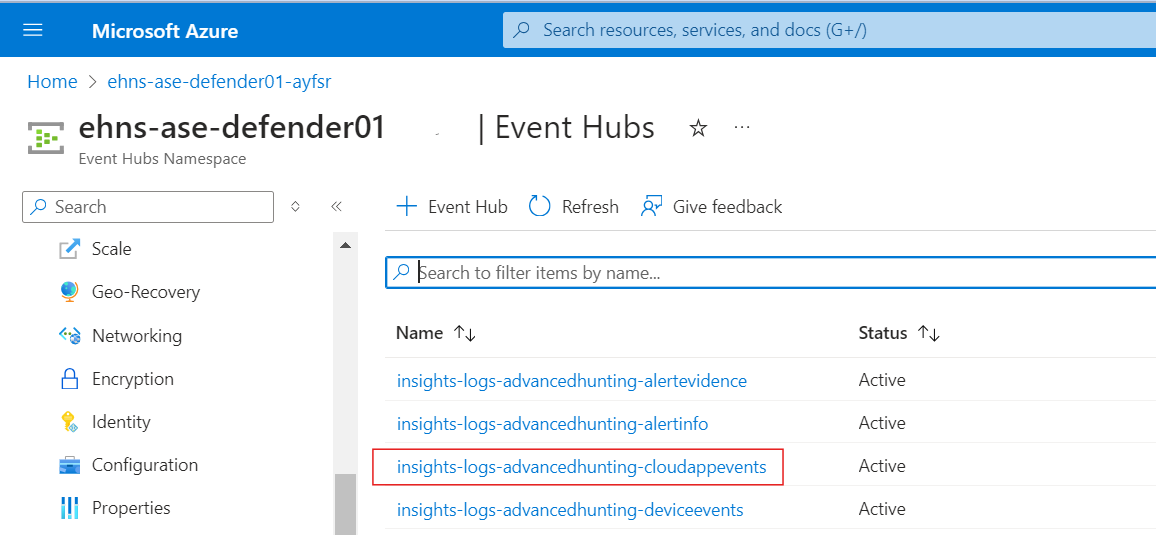Open Encryption settings
The image size is (1156, 535).
133,379
